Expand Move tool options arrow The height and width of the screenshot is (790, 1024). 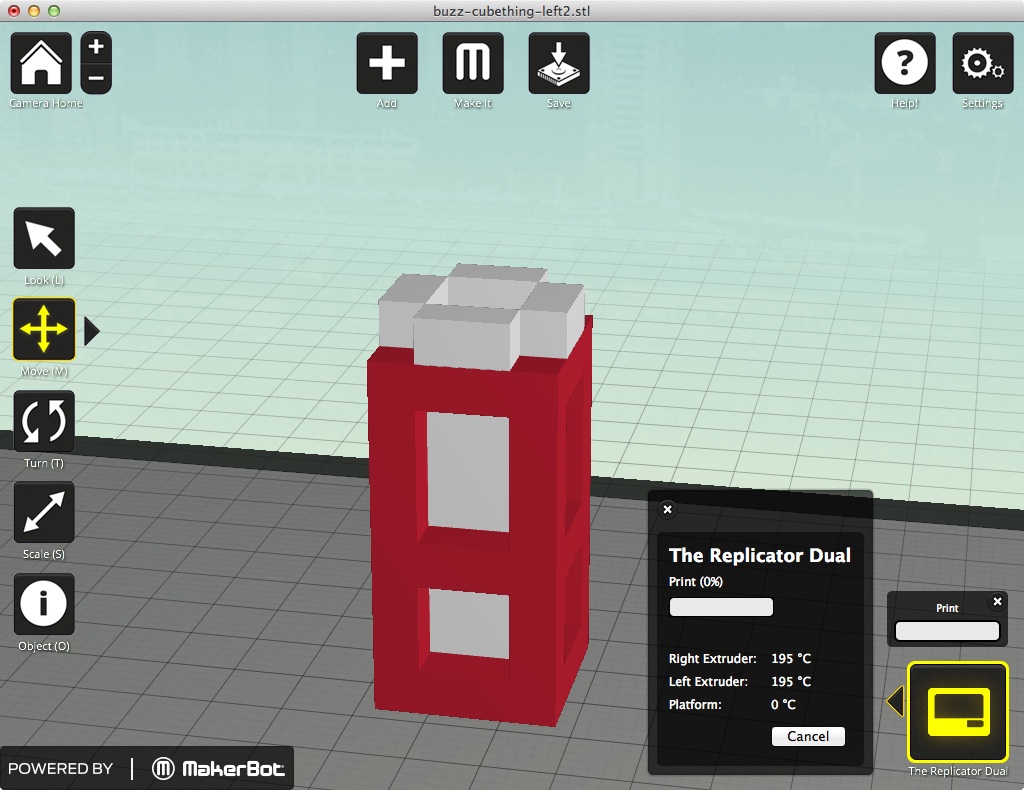pos(92,331)
